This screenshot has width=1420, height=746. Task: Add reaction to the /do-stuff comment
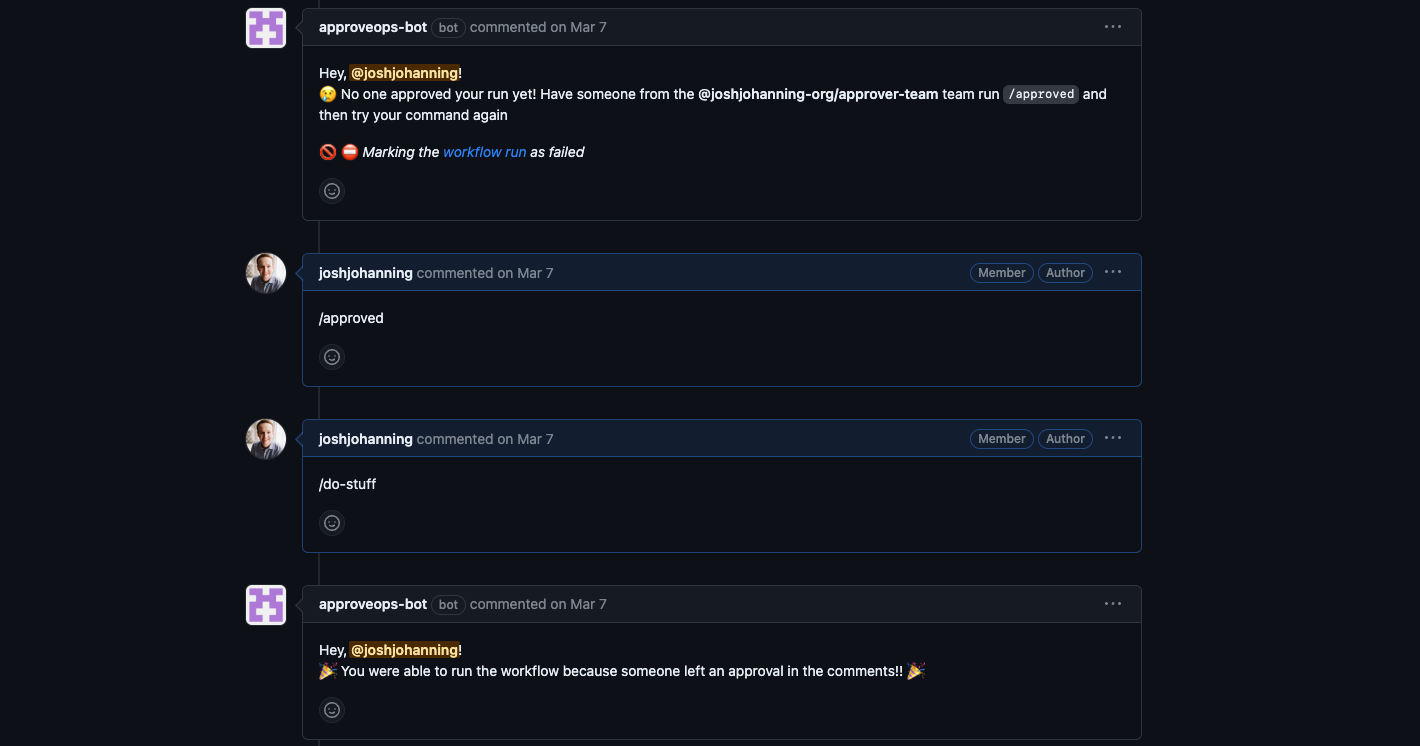click(332, 523)
